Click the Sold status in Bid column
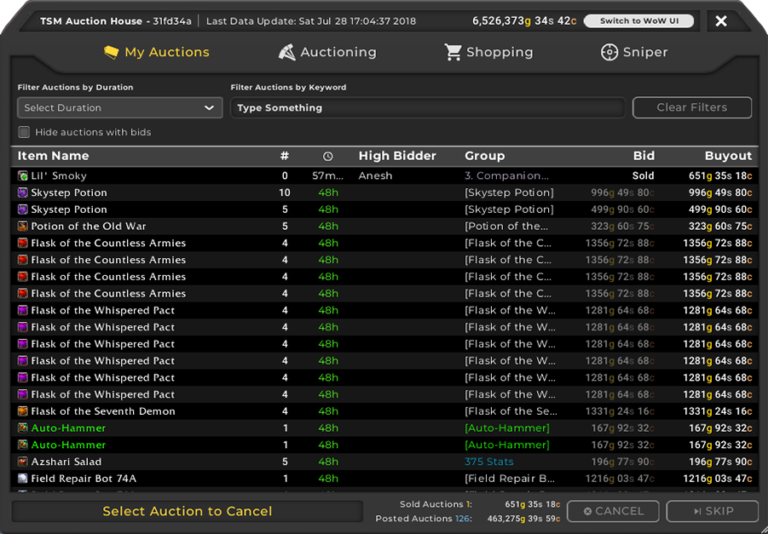The image size is (768, 534). 643,176
